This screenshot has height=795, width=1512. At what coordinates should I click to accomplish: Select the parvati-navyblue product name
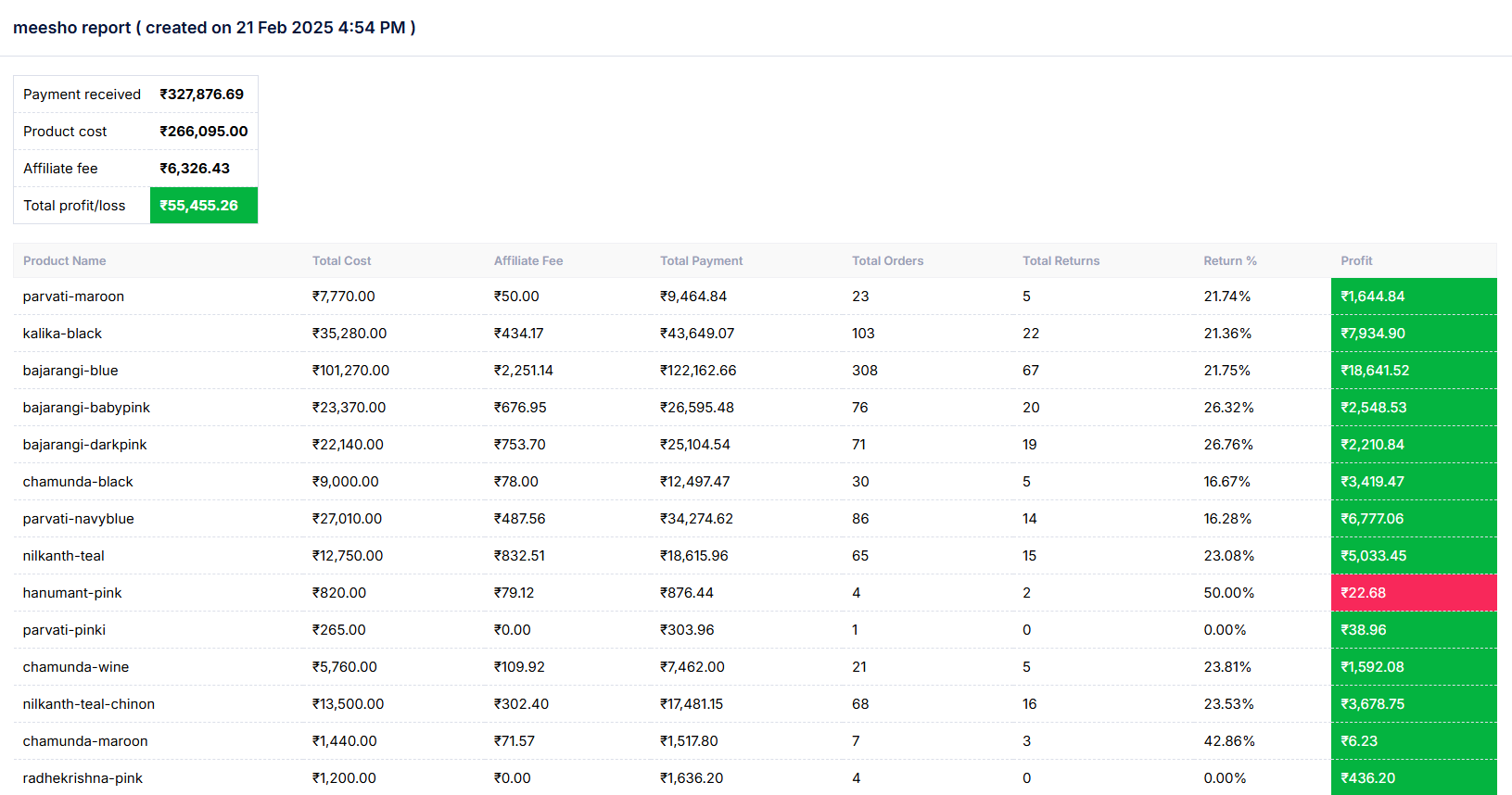pyautogui.click(x=78, y=519)
